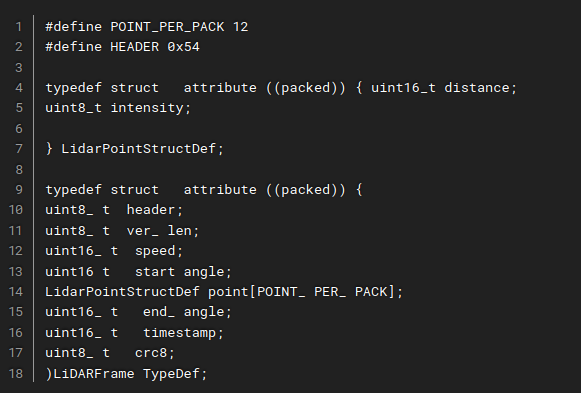Viewport: 581px width, 393px height.
Task: Click the speed field on line 12
Action: point(155,251)
